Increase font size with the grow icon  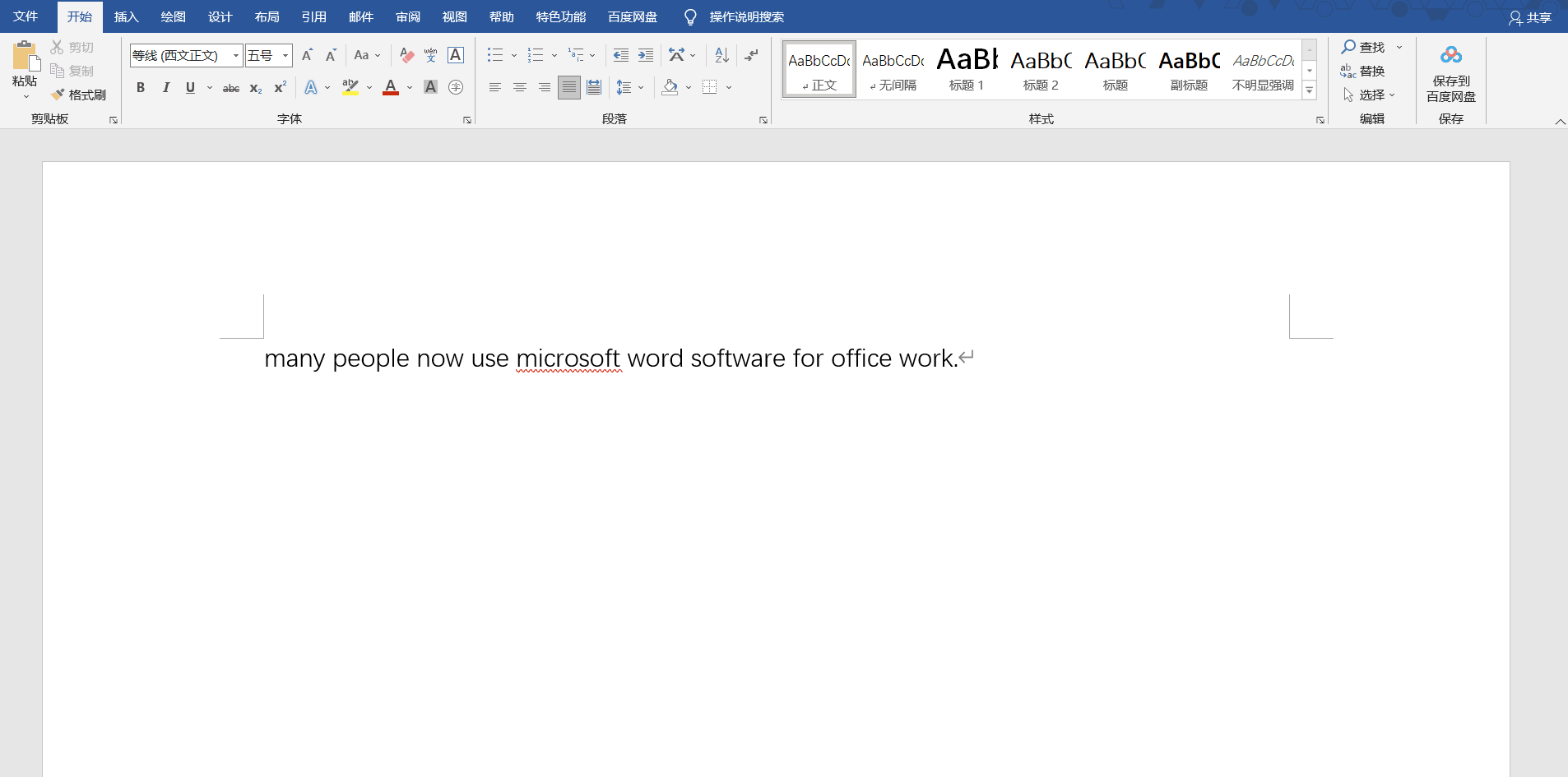click(x=307, y=55)
